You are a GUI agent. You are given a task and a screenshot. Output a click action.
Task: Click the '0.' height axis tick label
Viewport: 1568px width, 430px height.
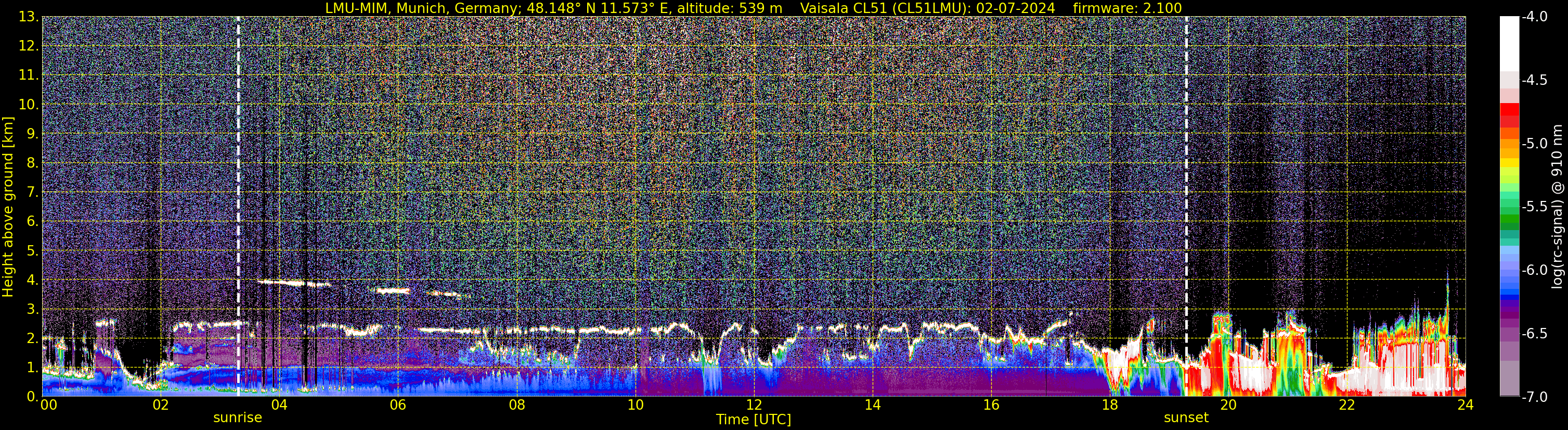[x=32, y=396]
